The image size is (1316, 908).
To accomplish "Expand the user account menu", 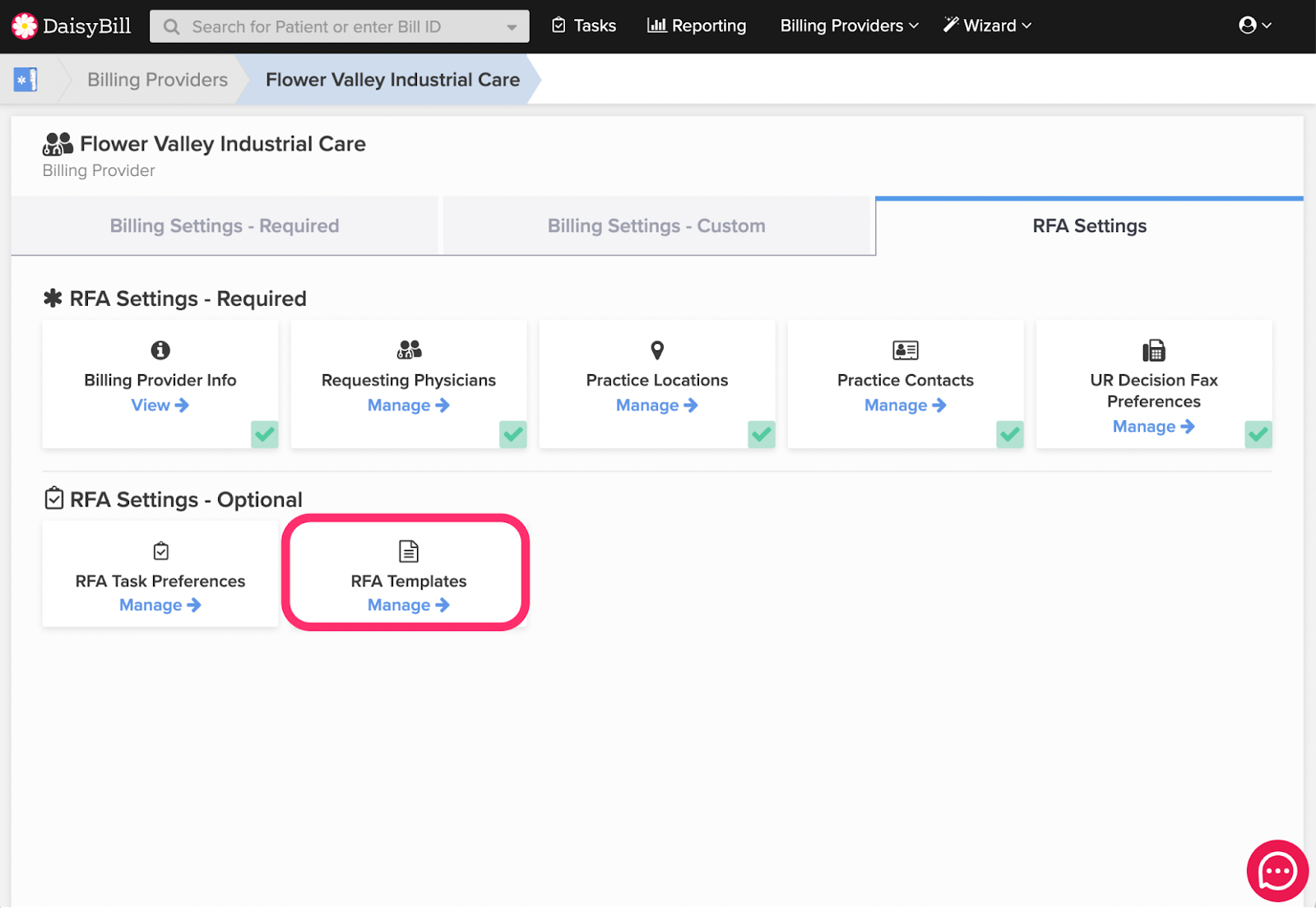I will point(1254,26).
